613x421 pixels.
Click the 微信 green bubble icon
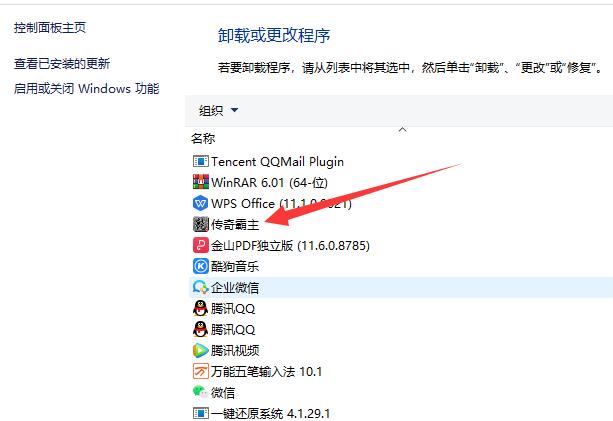coord(201,392)
